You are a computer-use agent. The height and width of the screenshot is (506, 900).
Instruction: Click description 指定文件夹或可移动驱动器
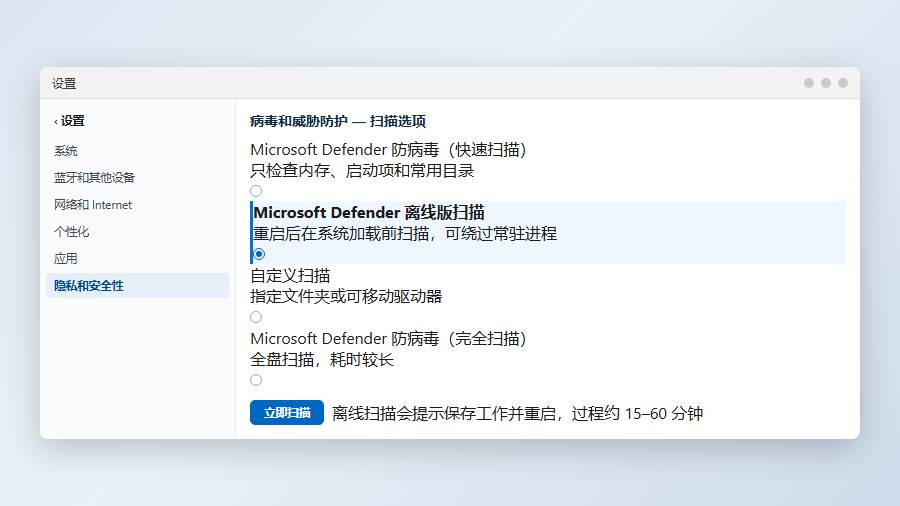coord(346,297)
